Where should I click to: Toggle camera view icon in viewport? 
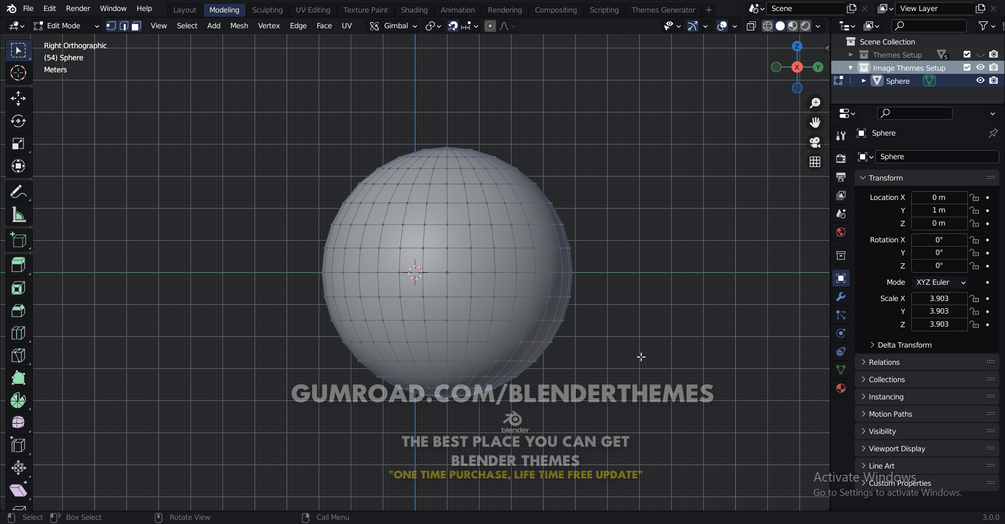click(815, 142)
